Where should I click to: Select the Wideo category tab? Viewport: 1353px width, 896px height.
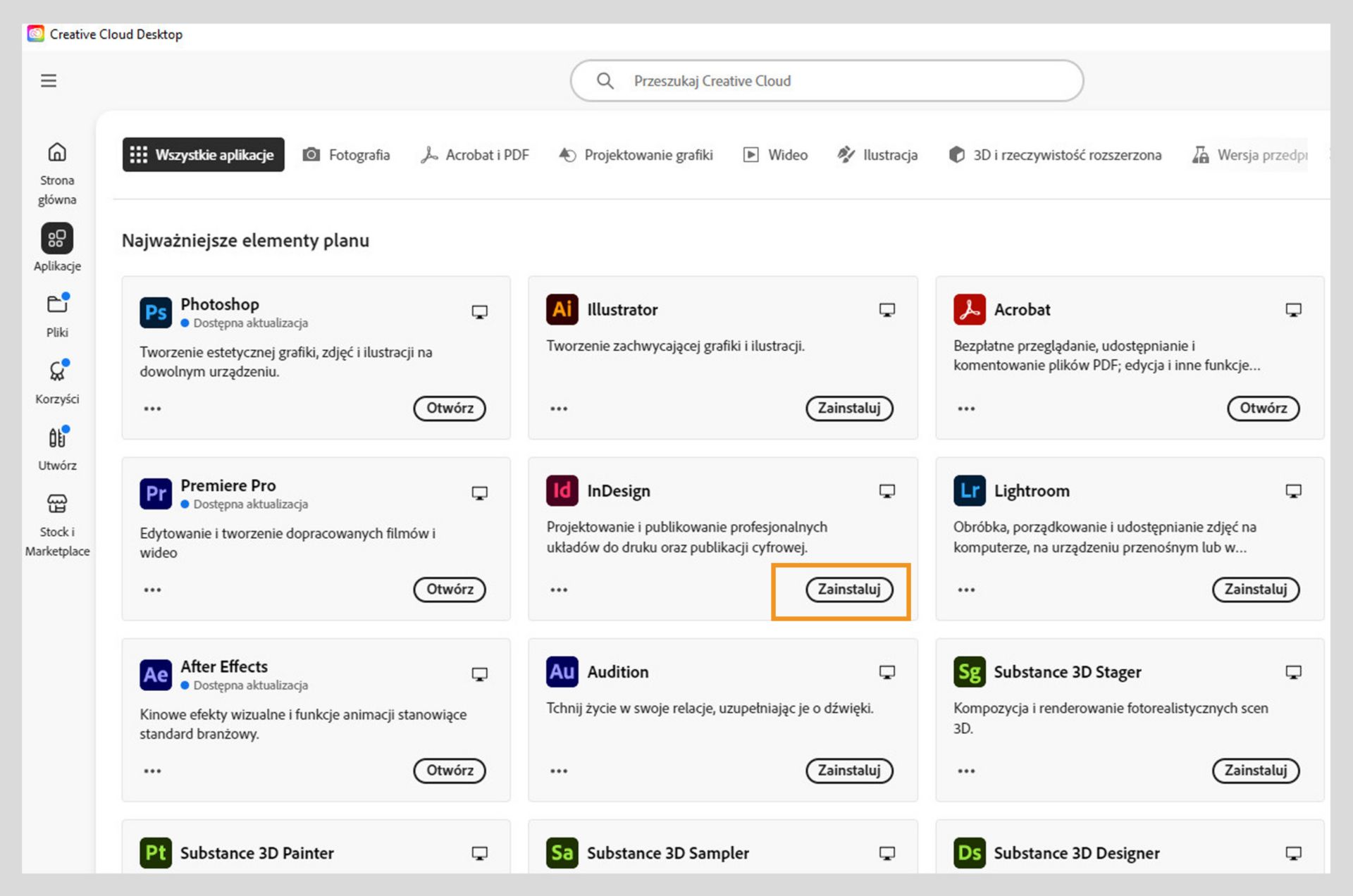click(775, 155)
